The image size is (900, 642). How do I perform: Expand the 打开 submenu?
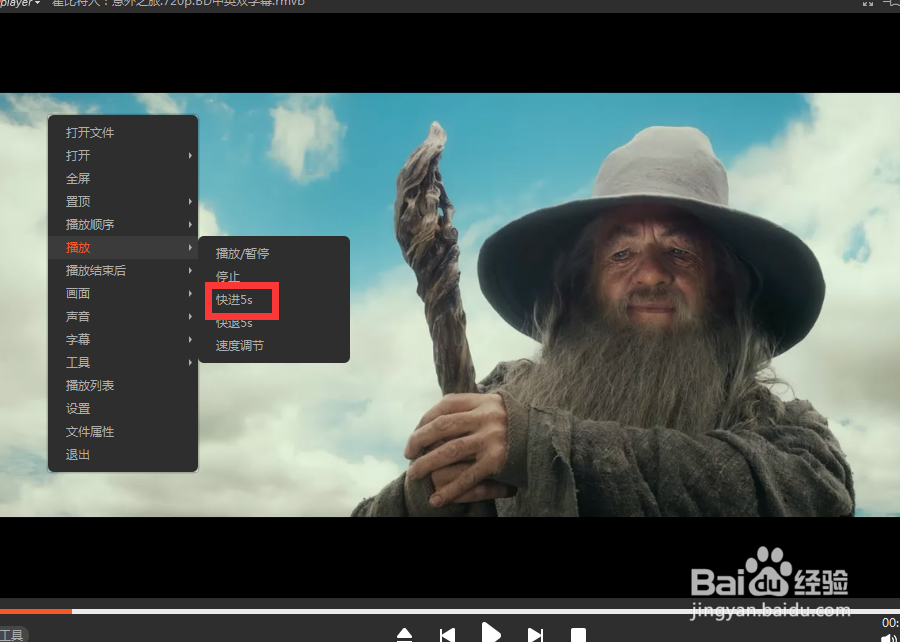tap(123, 155)
